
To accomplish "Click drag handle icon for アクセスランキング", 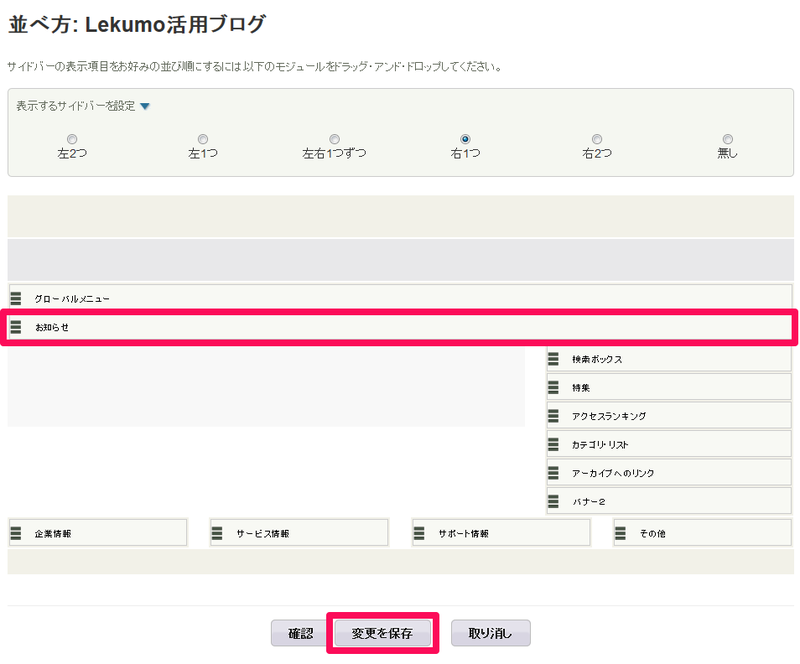I will click(553, 416).
